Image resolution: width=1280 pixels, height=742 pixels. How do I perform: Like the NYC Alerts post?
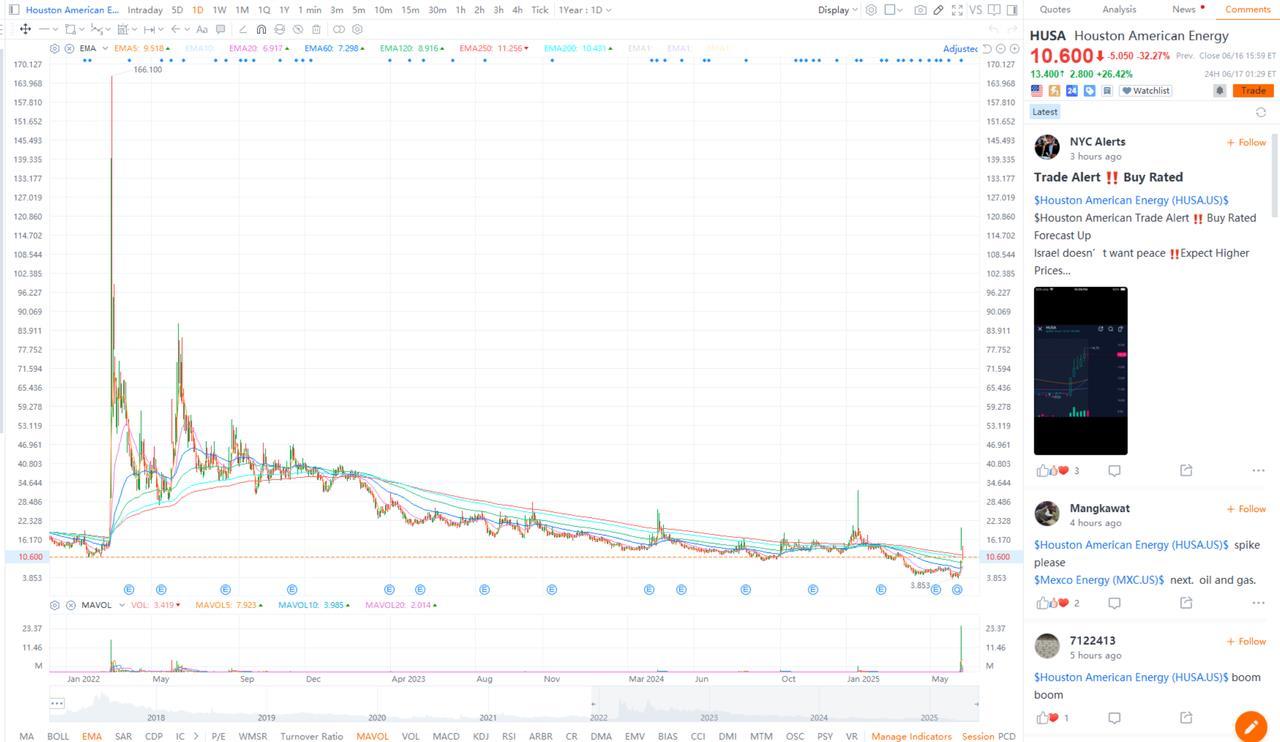point(1043,470)
